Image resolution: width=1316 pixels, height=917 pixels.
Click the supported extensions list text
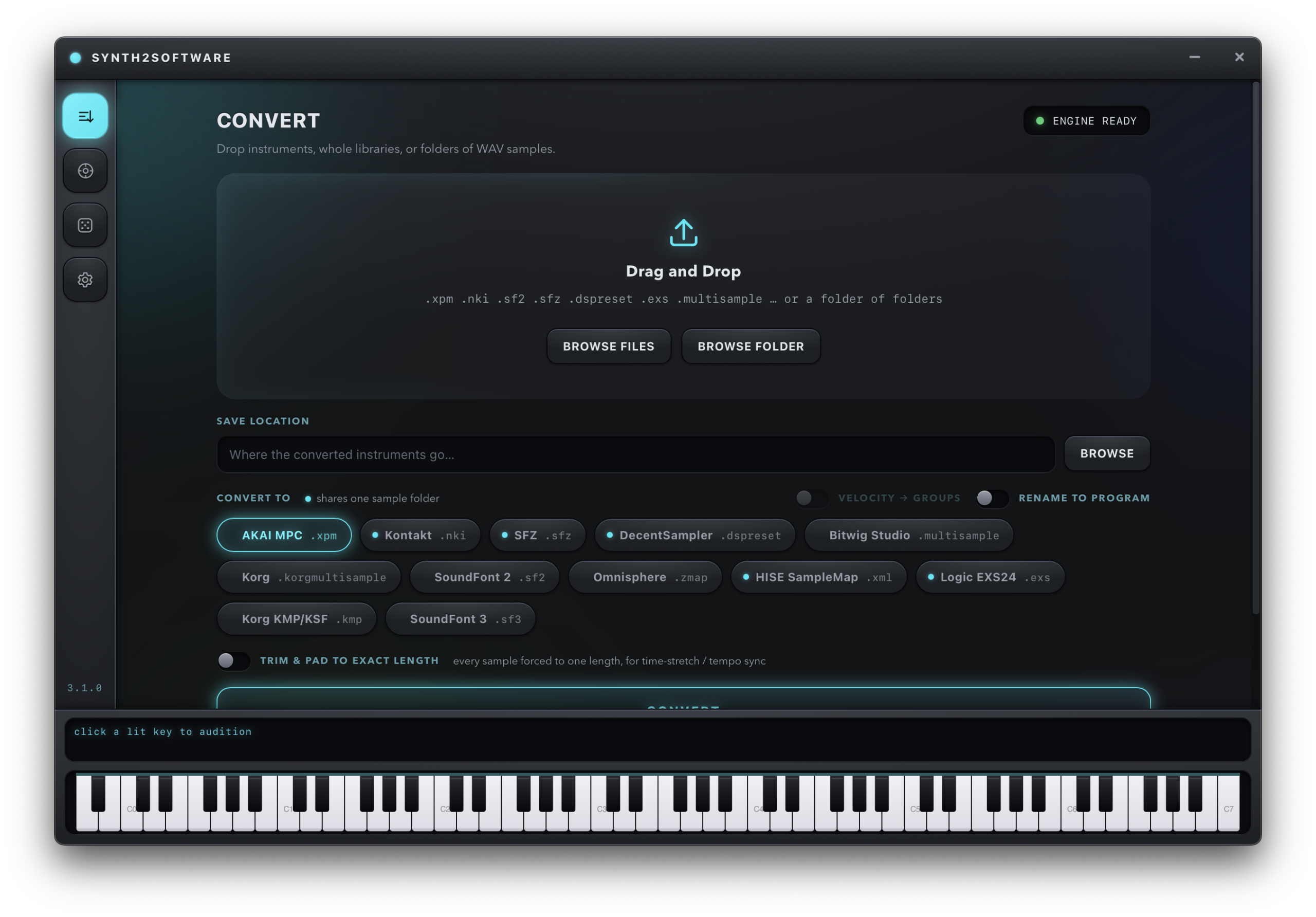pyautogui.click(x=683, y=299)
